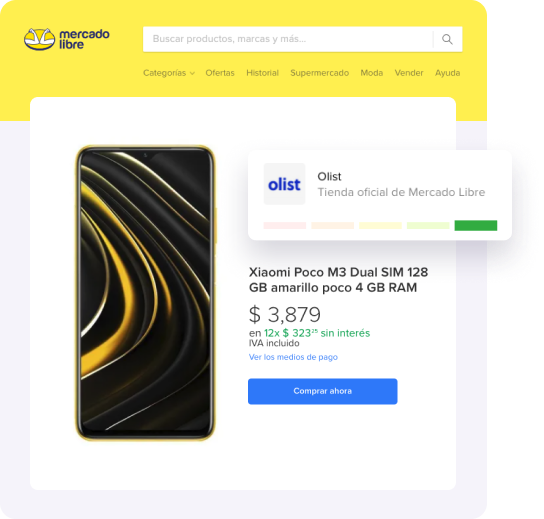The image size is (544, 519).
Task: Click the Xiaomi Poco M3 phone image
Action: click(145, 293)
